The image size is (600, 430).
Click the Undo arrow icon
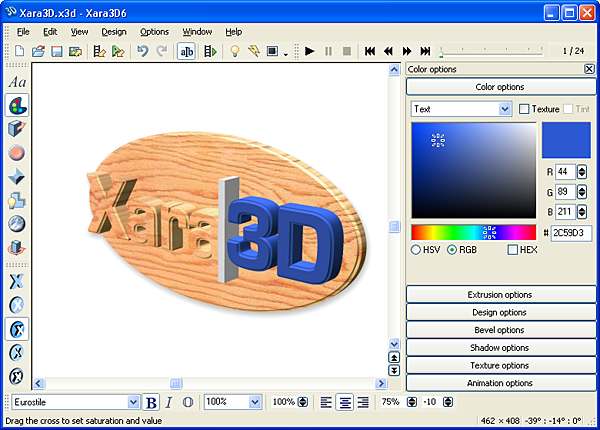click(143, 50)
